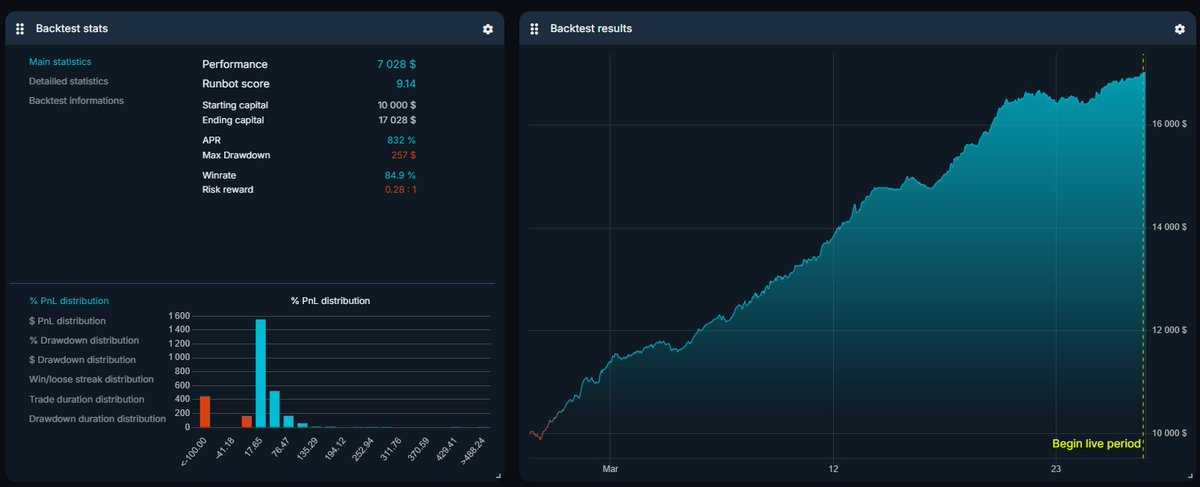1200x487 pixels.
Task: Click the Backtest stats panel title
Action: click(x=71, y=29)
